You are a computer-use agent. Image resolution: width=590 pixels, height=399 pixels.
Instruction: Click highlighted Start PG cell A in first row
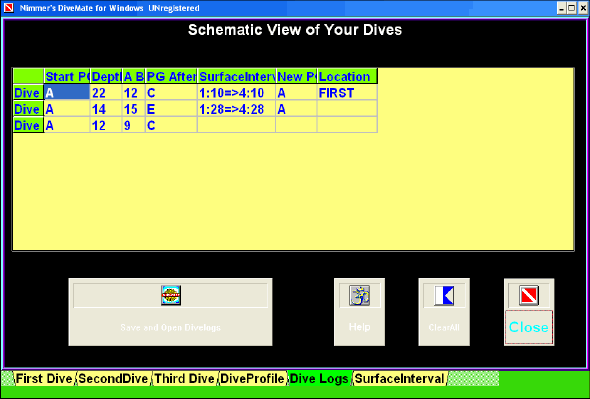pyautogui.click(x=67, y=93)
